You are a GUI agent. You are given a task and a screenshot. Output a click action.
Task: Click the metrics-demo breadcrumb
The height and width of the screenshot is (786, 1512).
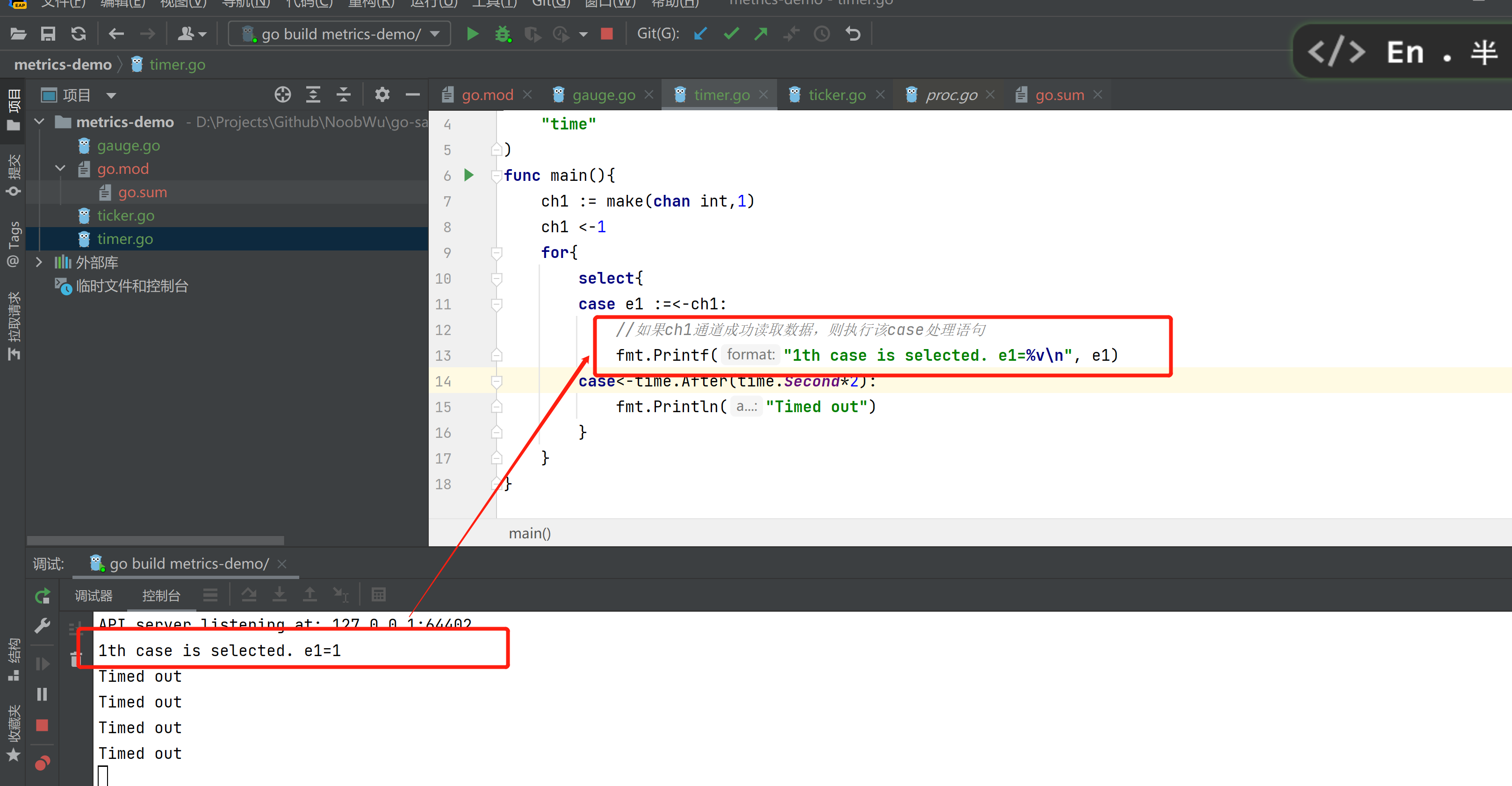tap(63, 64)
